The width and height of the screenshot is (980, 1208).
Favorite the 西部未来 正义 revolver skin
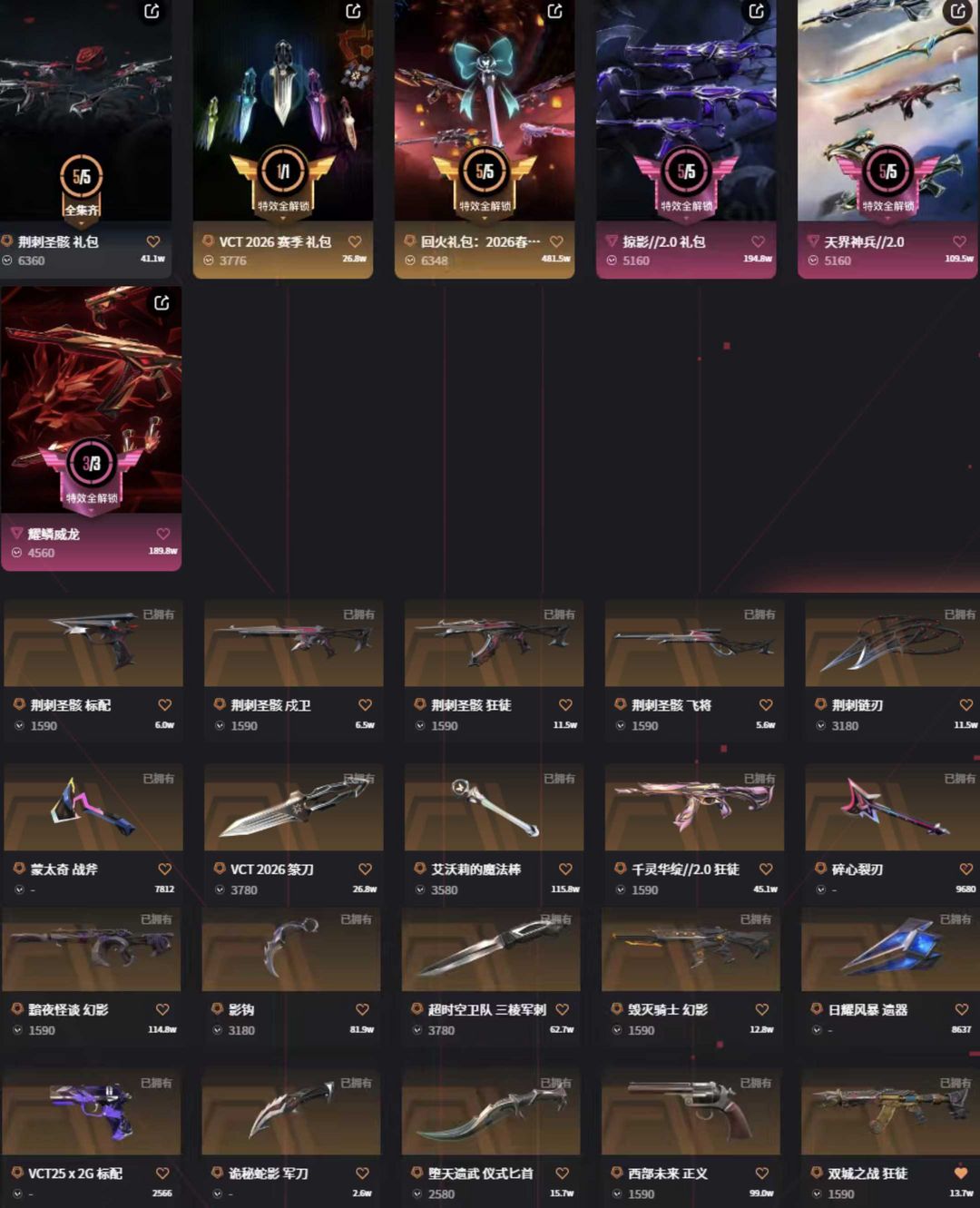pyautogui.click(x=761, y=1173)
